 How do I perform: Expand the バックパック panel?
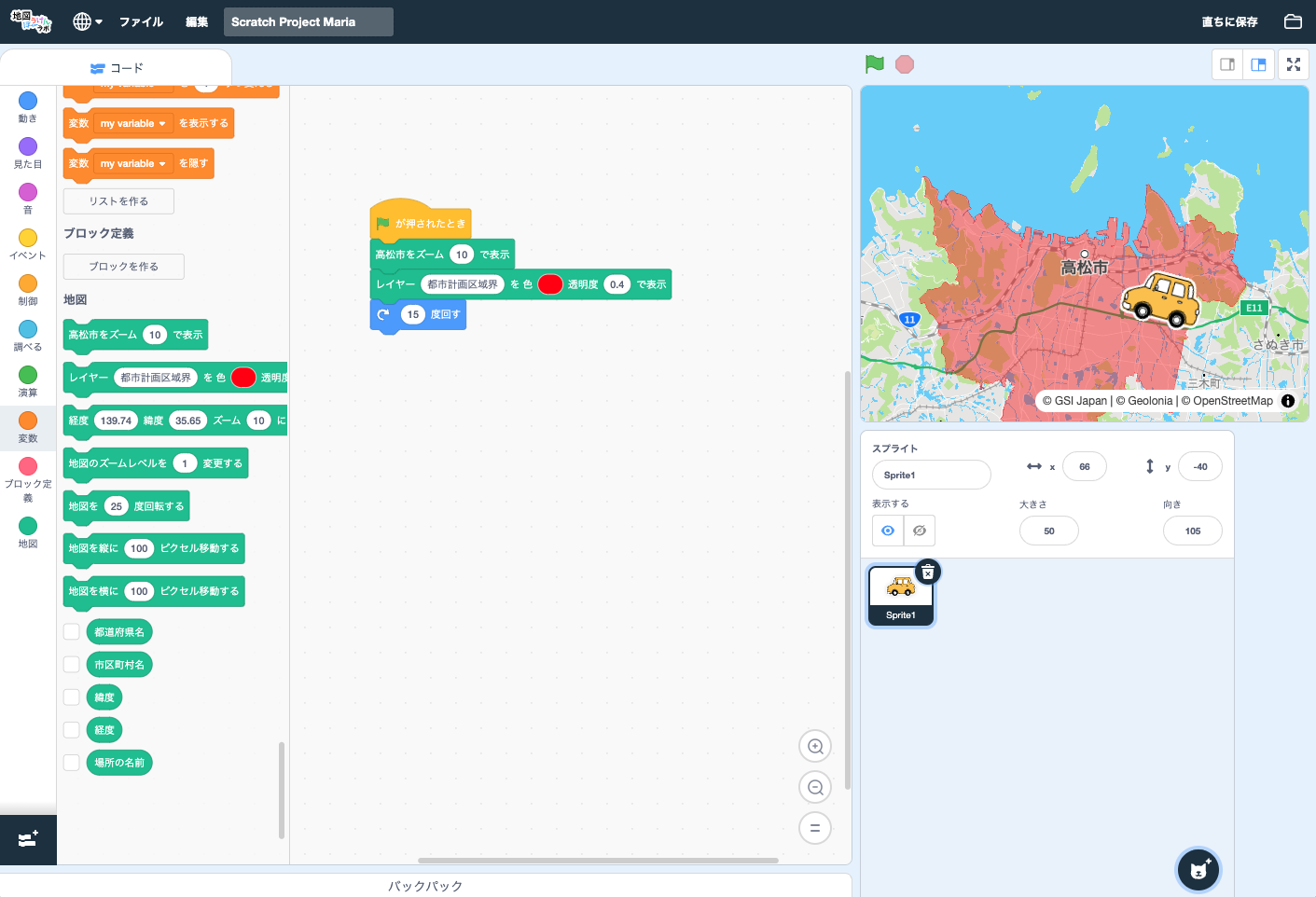tap(425, 886)
